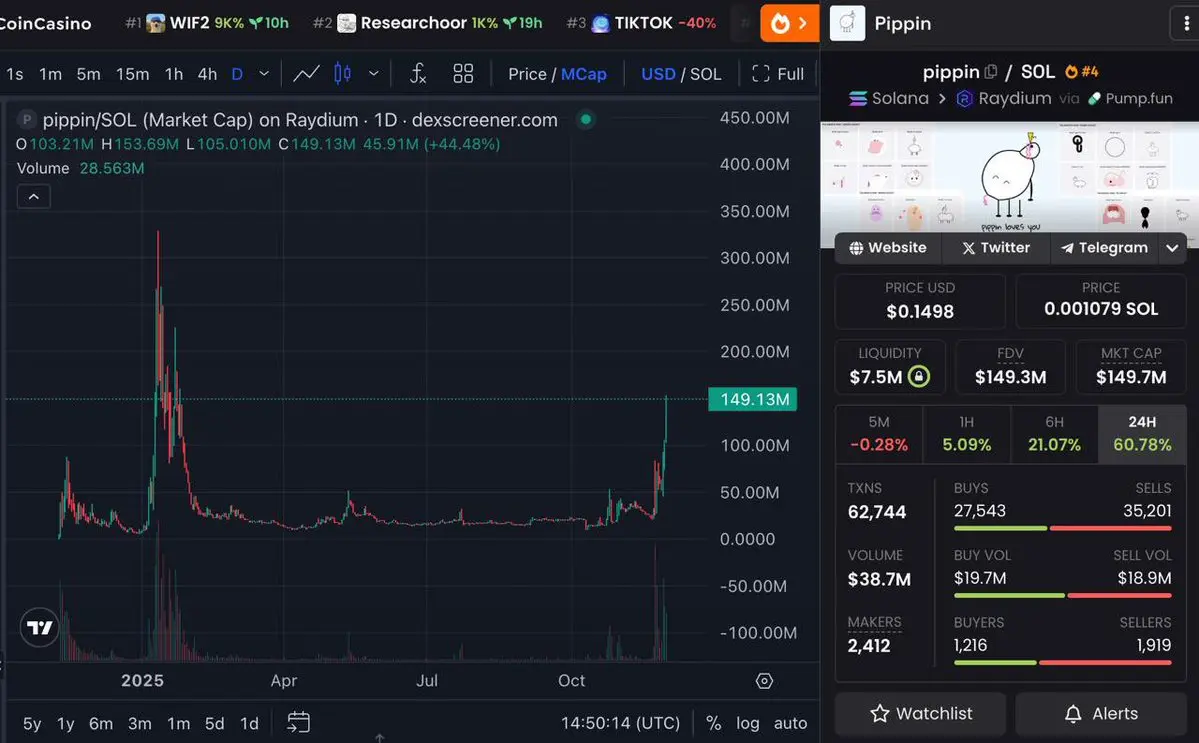Viewport: 1199px width, 743px height.
Task: Click the Pump.fun label
Action: 1130,99
